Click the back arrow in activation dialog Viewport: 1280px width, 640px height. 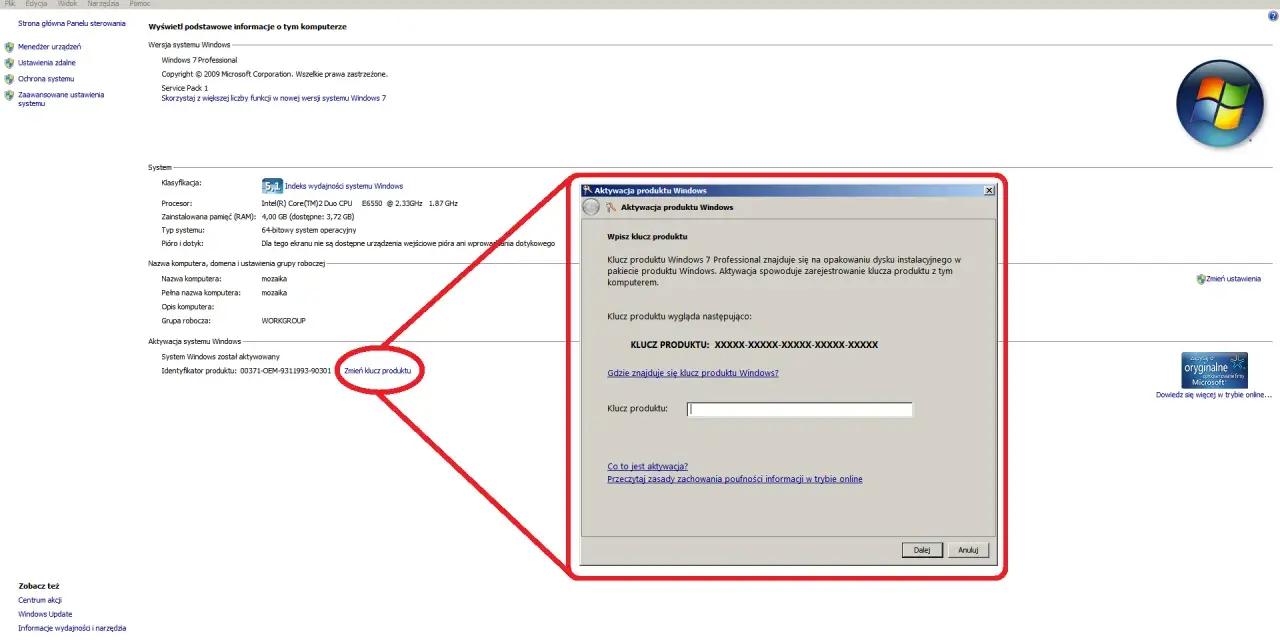click(591, 207)
